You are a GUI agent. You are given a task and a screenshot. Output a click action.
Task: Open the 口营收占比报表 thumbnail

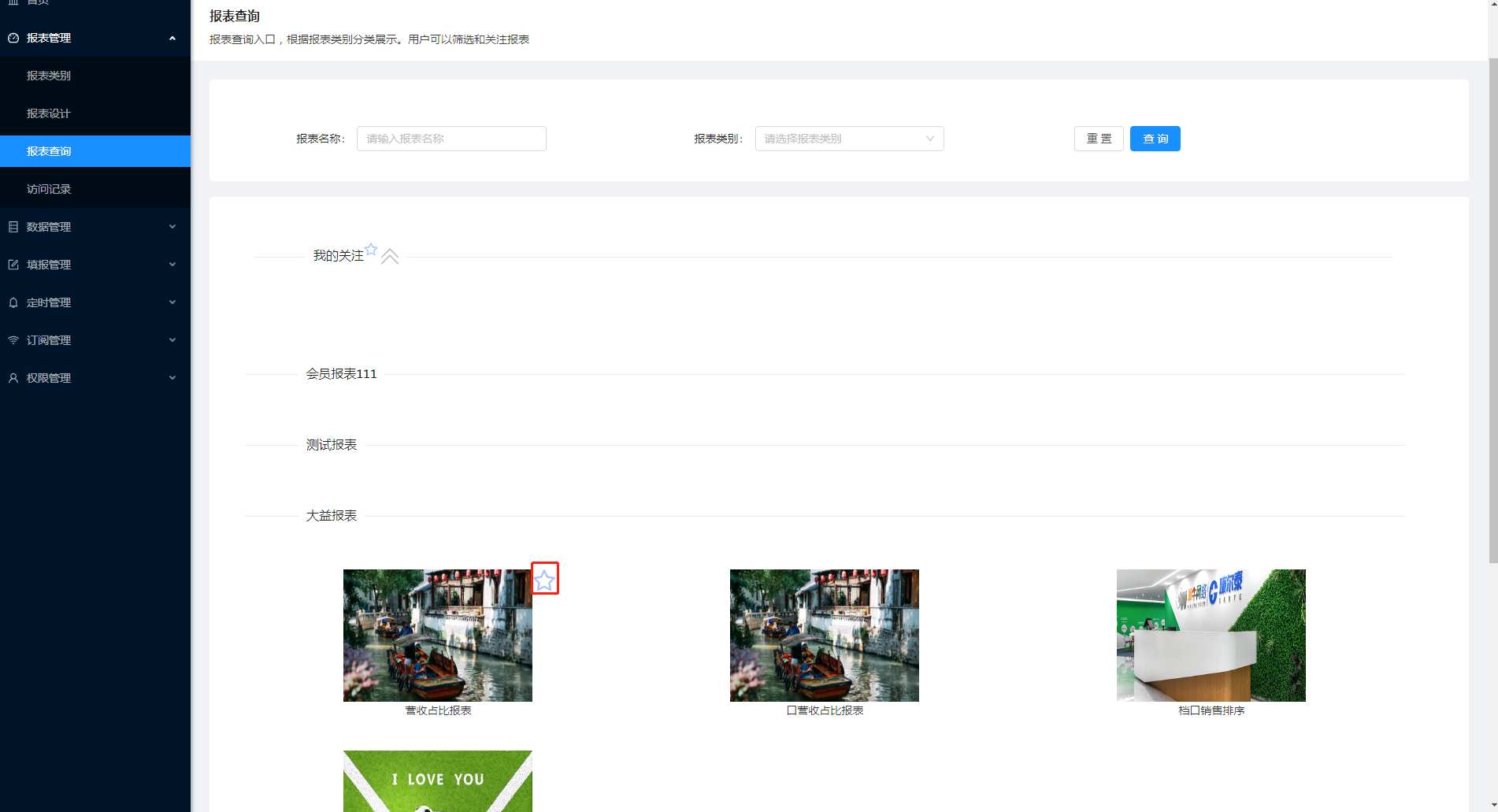825,636
